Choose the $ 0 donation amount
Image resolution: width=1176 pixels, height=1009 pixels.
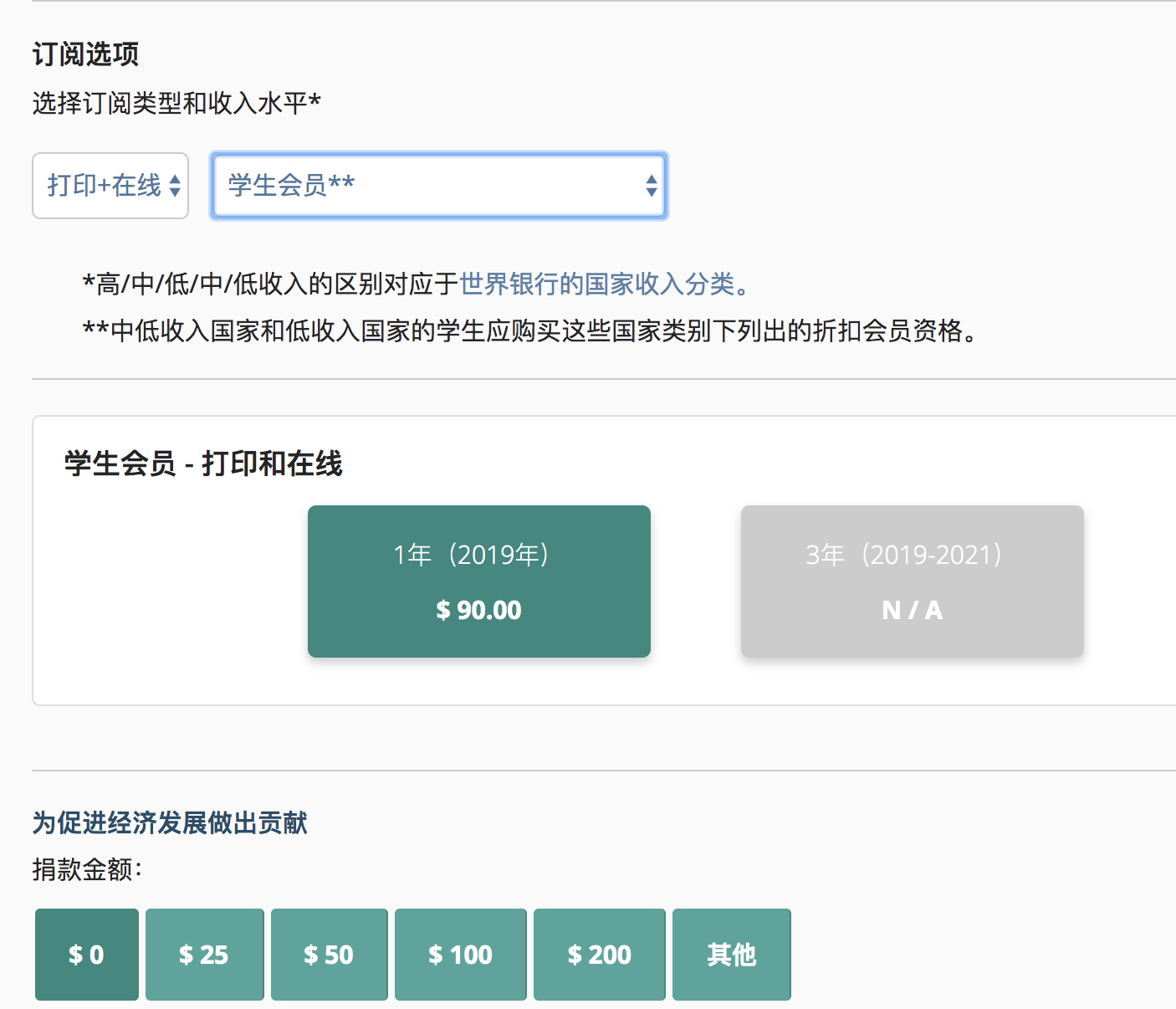click(87, 955)
